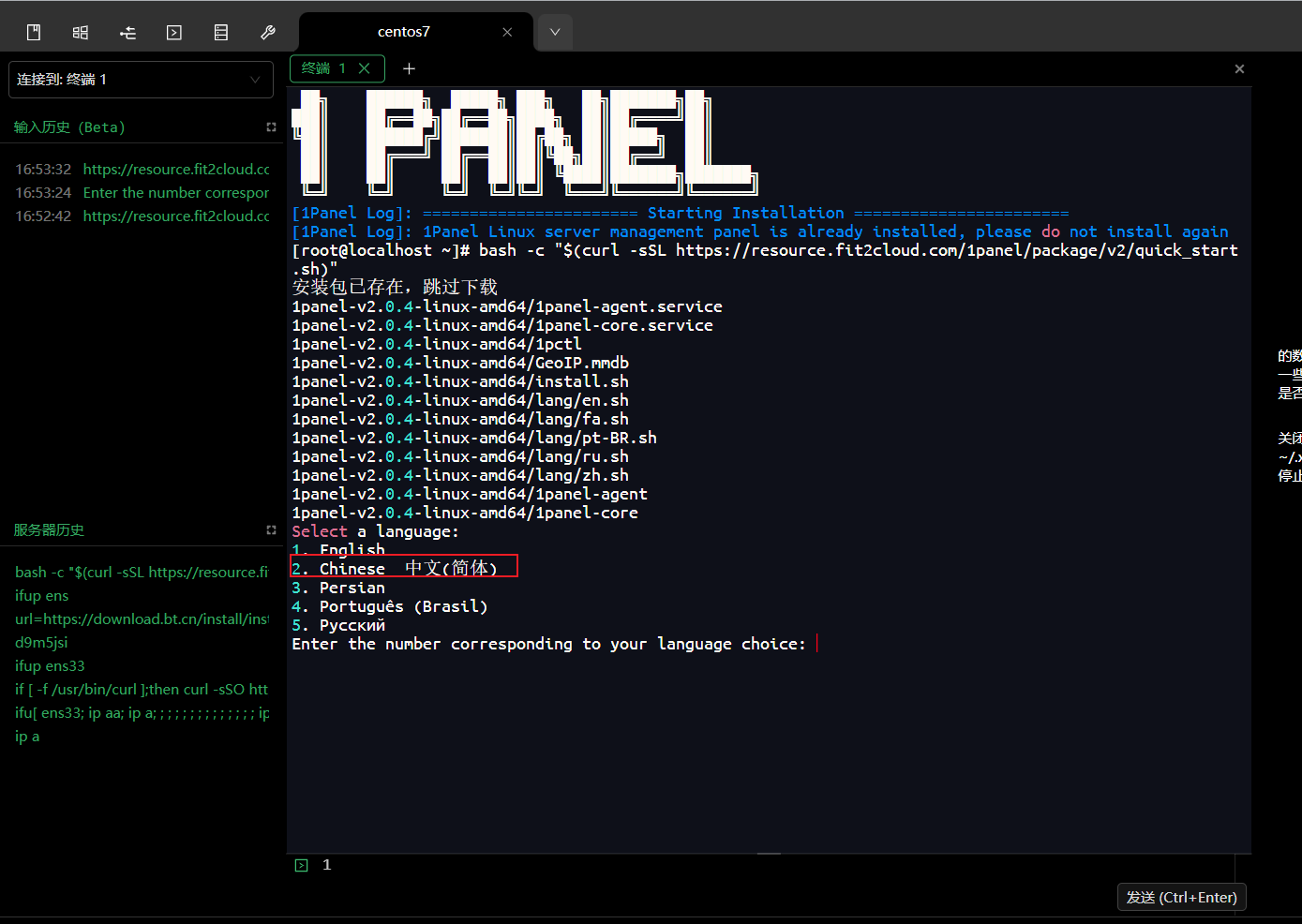Add a new terminal with the plus icon
The height and width of the screenshot is (924, 1302).
point(409,68)
